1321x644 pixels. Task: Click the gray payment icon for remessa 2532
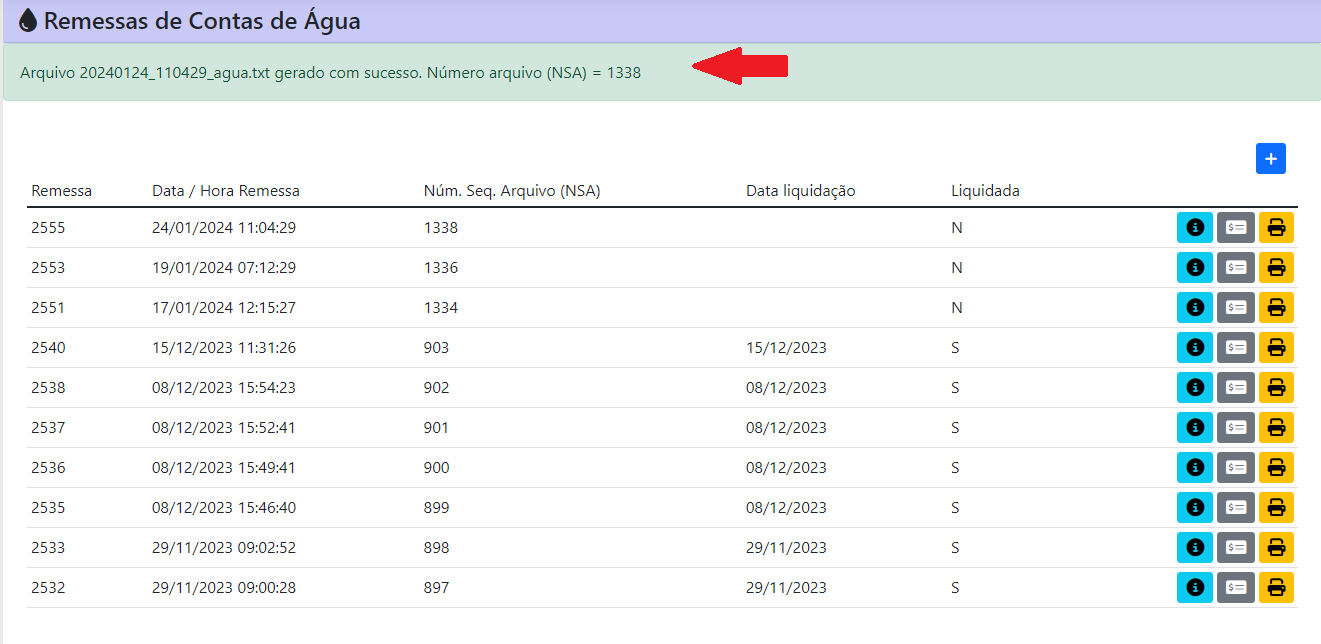pos(1236,588)
